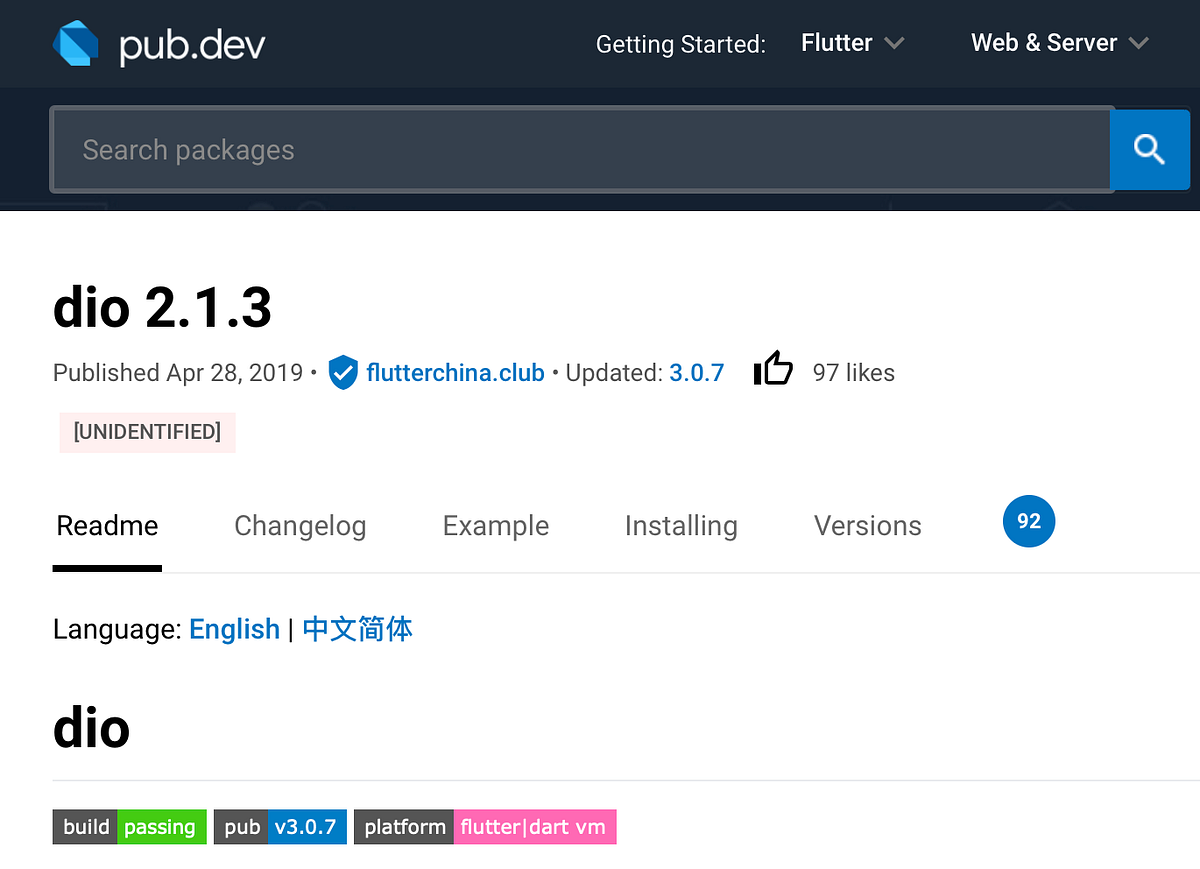Click the magnifier search button
The height and width of the screenshot is (869, 1200).
[1150, 150]
